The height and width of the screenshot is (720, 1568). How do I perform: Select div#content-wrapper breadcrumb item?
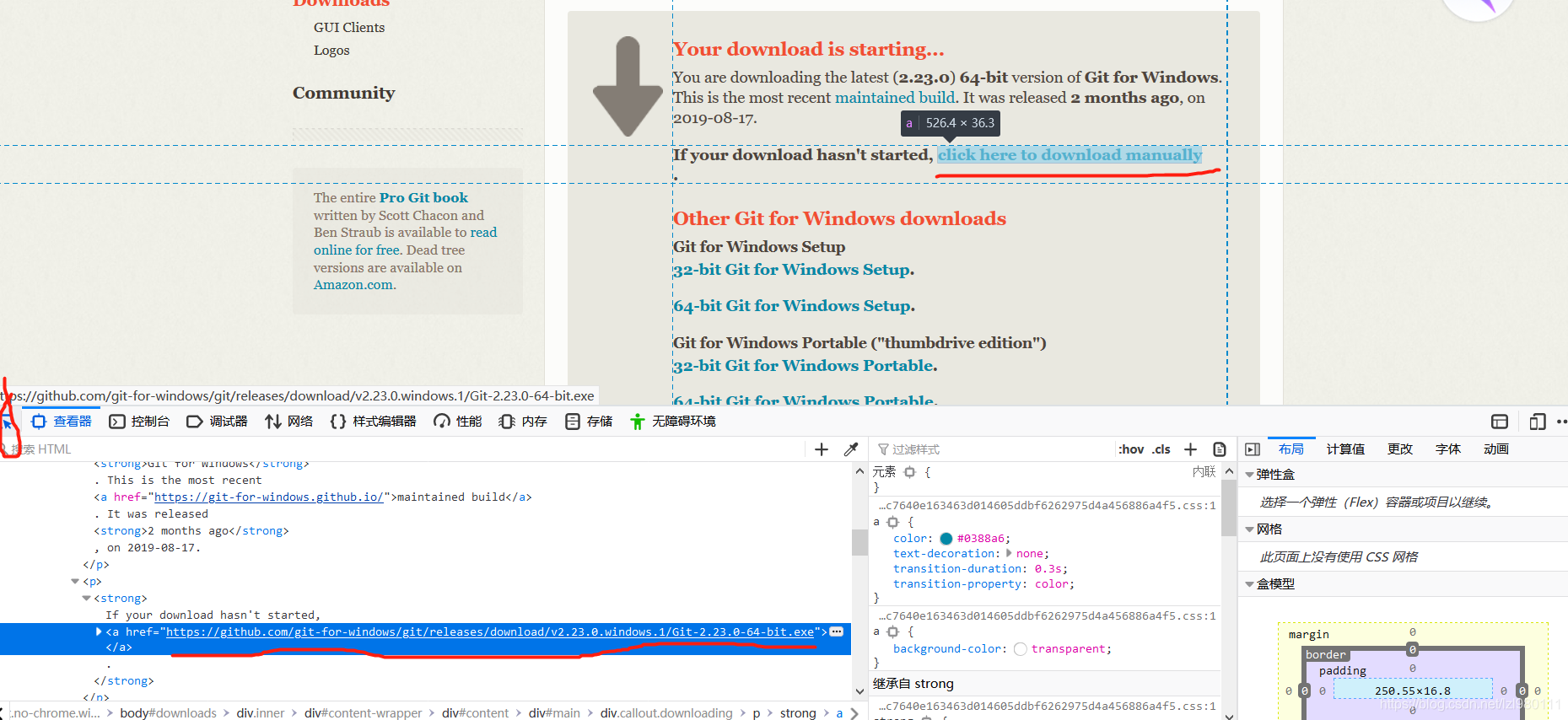(x=363, y=713)
